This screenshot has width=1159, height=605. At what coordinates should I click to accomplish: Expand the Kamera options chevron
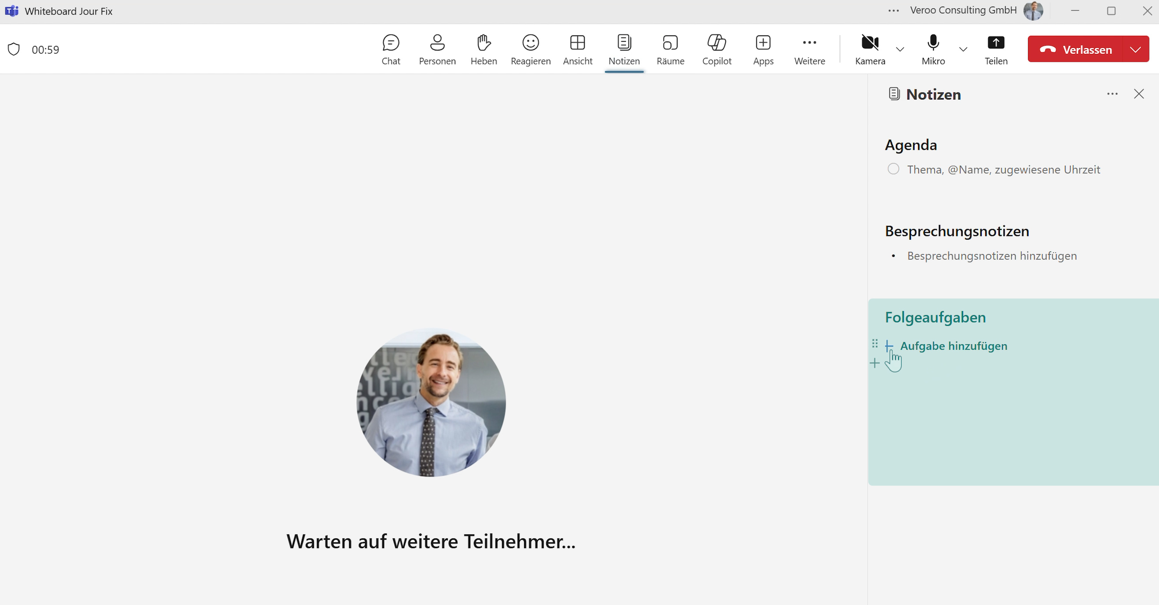click(900, 49)
